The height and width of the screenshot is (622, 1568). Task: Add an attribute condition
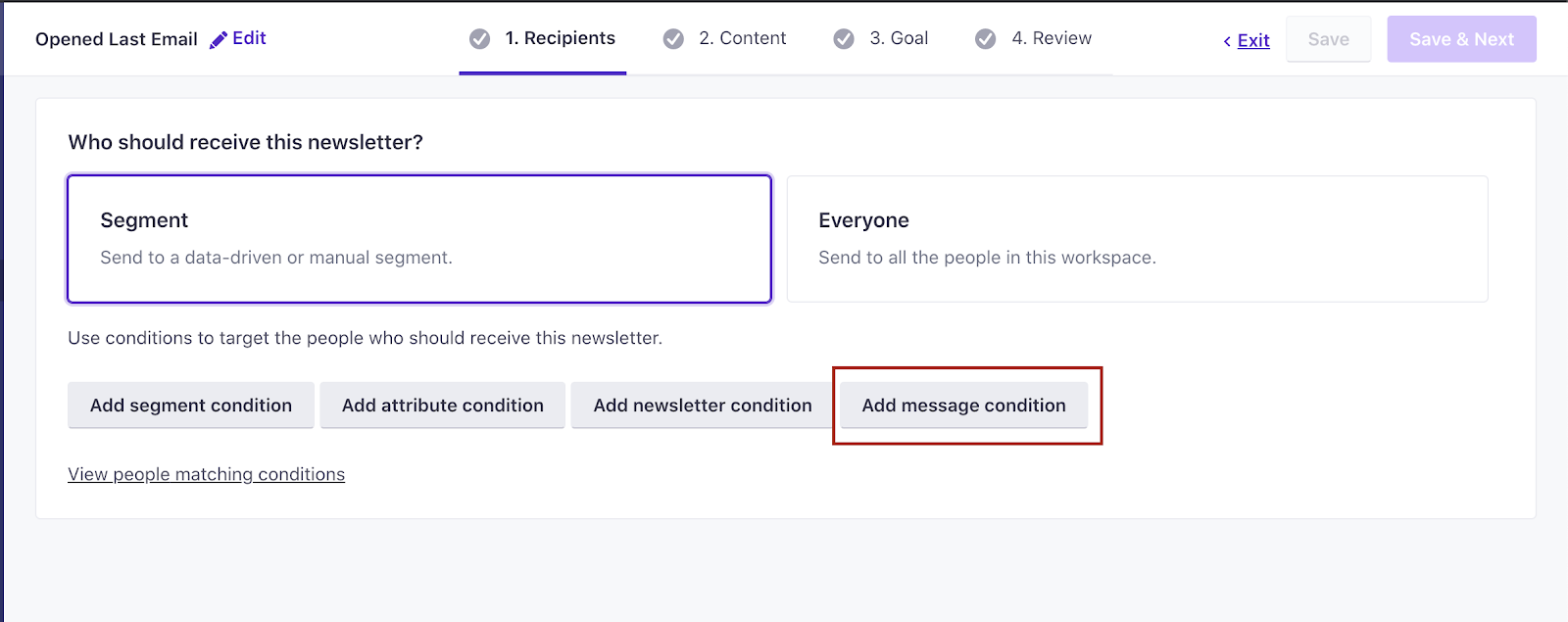[443, 406]
